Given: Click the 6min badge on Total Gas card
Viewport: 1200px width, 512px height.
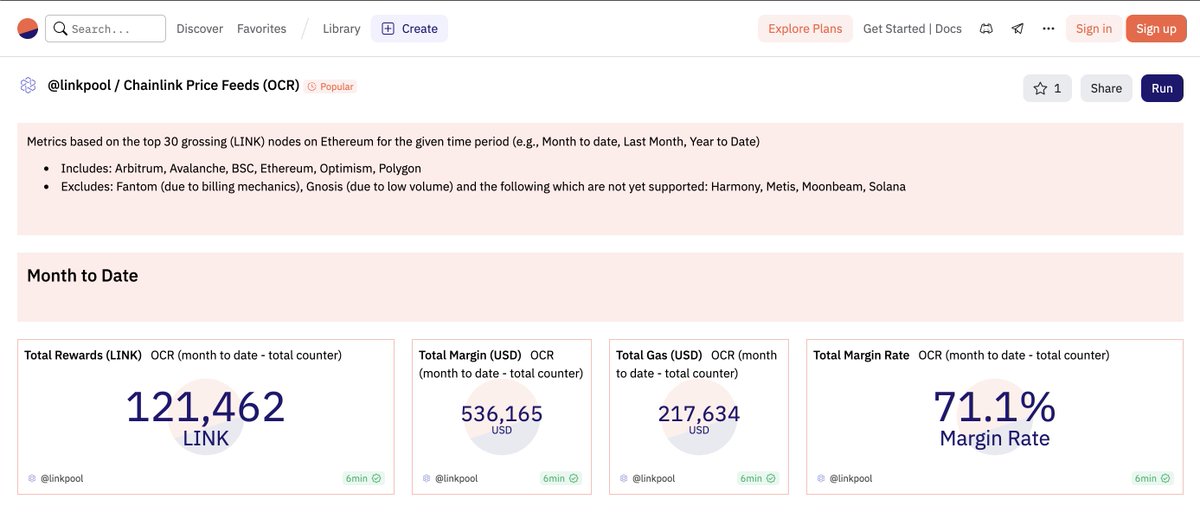Looking at the screenshot, I should click(x=758, y=479).
